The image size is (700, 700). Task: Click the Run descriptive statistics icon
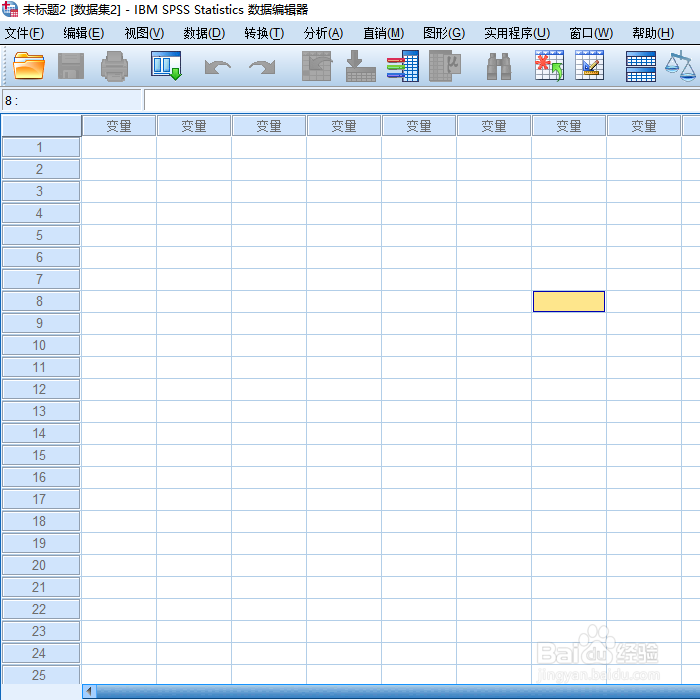(445, 66)
